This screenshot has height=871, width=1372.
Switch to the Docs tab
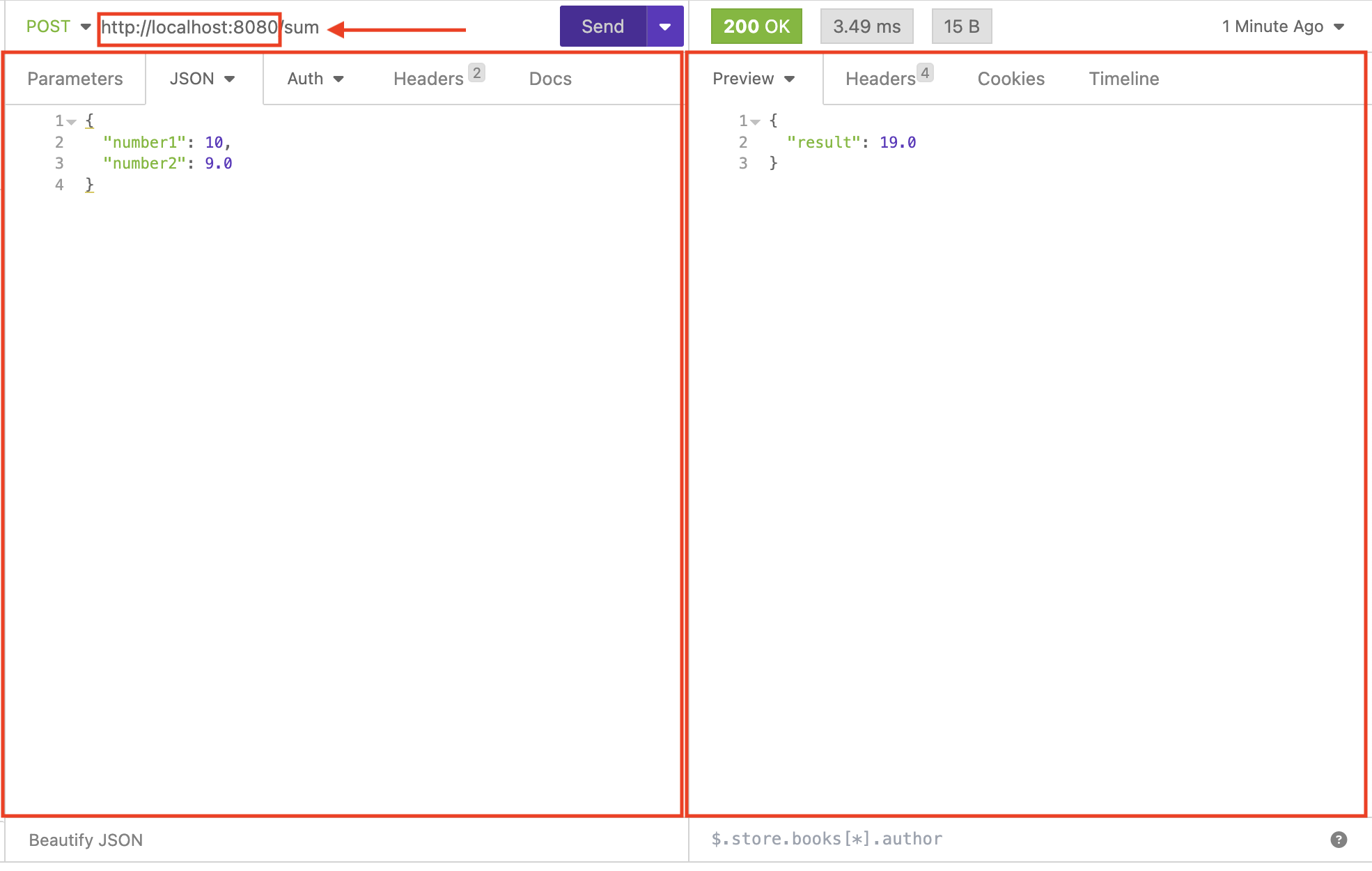[x=550, y=79]
